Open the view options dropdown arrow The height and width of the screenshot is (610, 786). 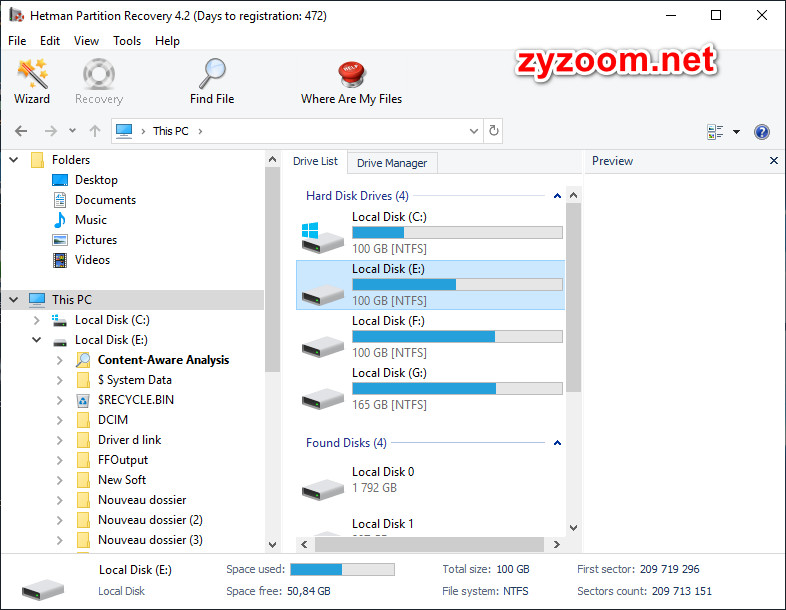pos(736,132)
